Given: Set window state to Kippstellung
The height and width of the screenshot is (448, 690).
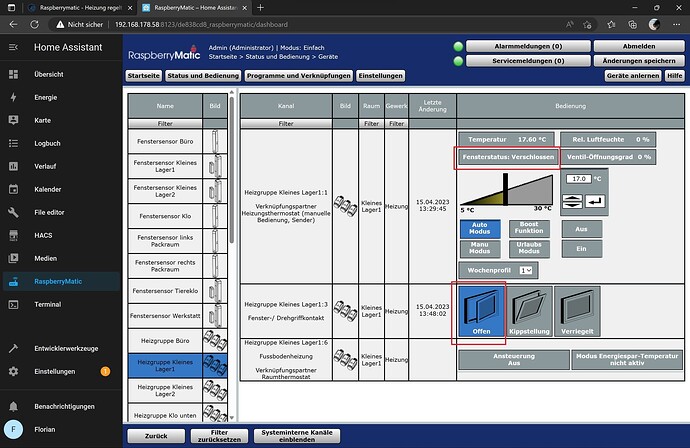Looking at the screenshot, I should coord(529,312).
